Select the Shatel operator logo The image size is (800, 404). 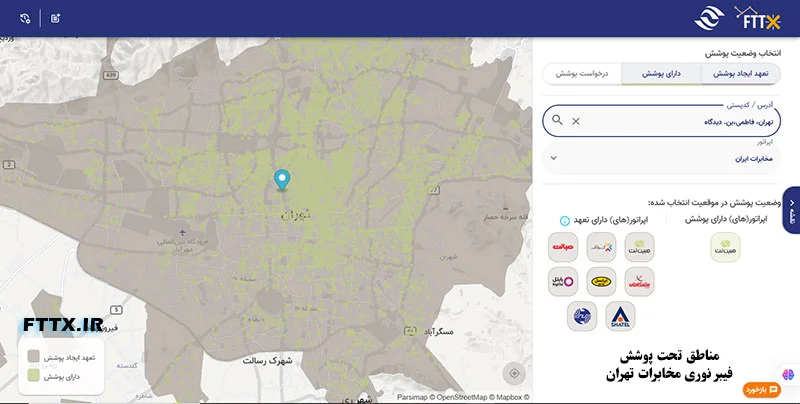620,316
